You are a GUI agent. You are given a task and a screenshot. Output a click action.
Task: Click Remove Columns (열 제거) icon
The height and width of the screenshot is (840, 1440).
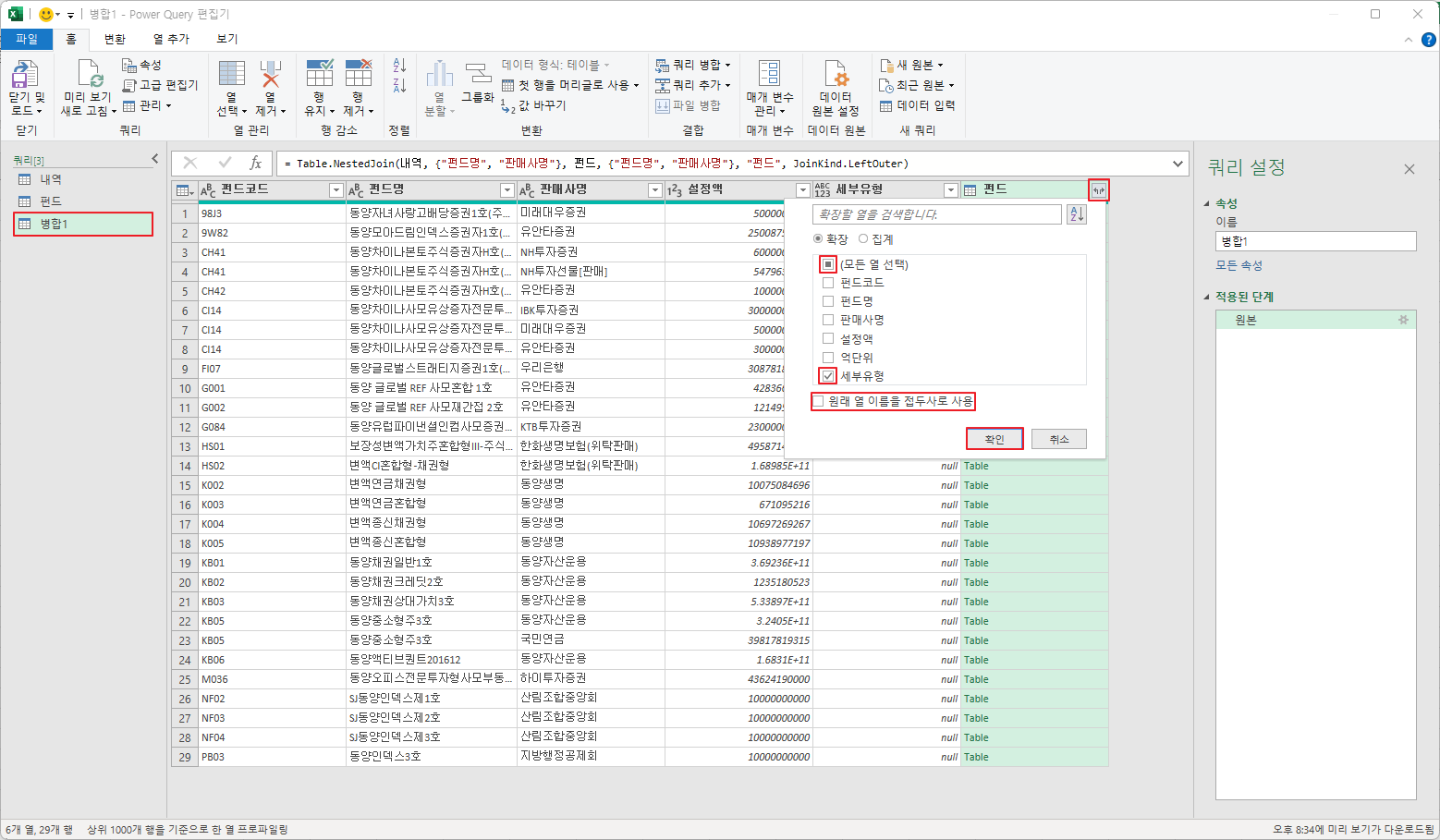tap(270, 74)
